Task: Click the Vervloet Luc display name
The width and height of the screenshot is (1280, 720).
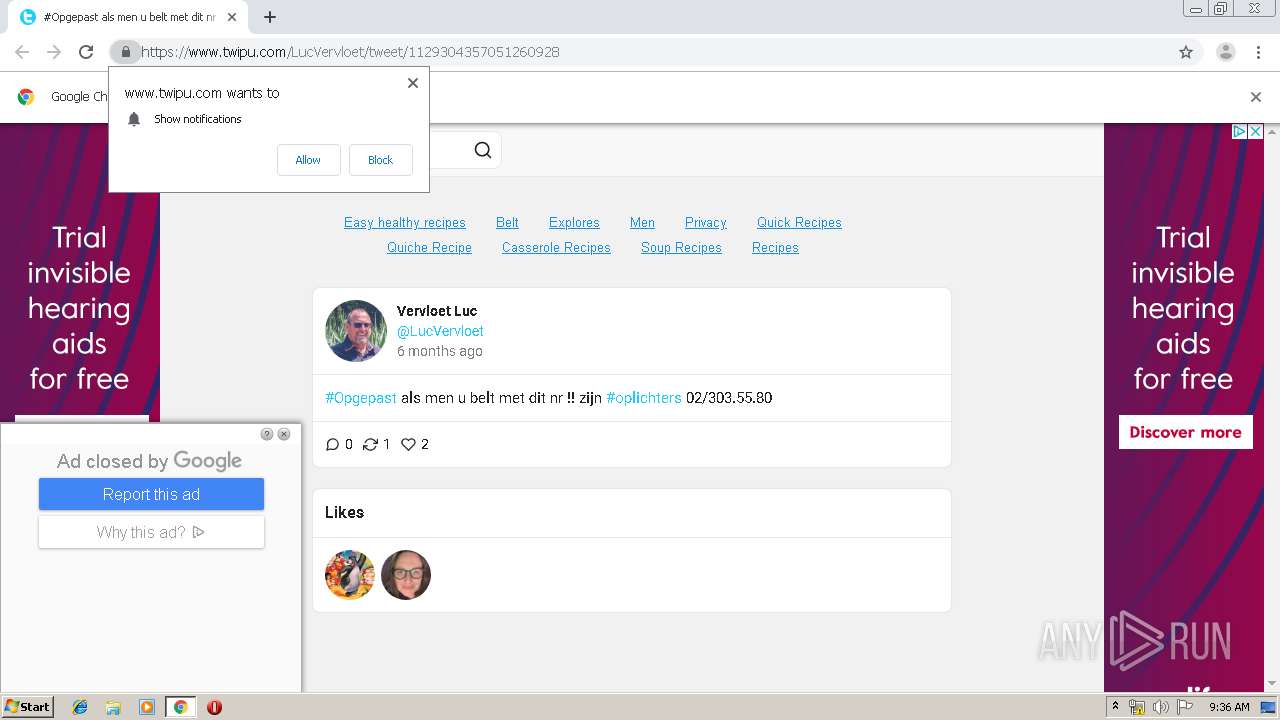Action: (437, 311)
